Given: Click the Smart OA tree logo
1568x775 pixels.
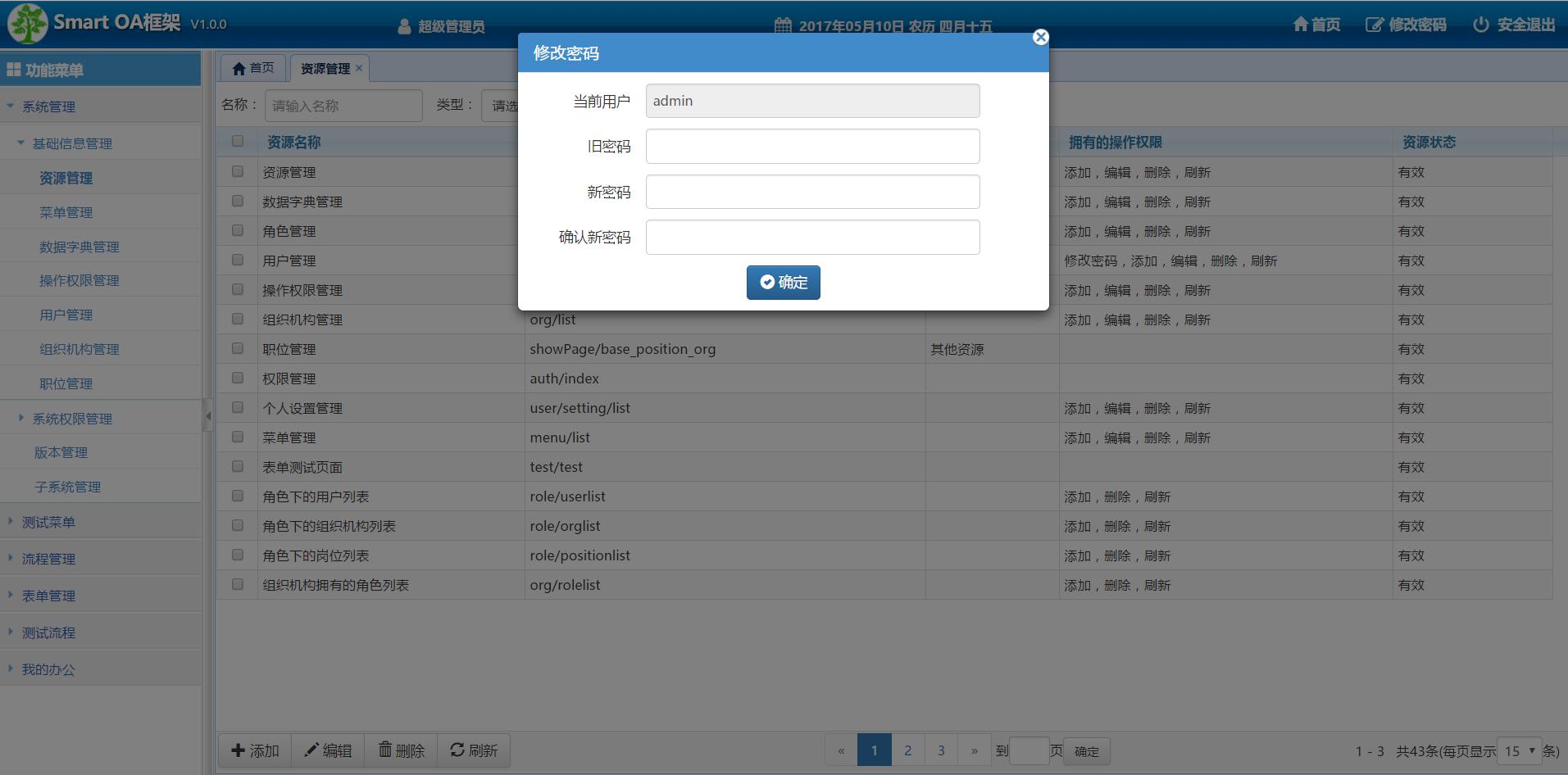Looking at the screenshot, I should pos(28,23).
